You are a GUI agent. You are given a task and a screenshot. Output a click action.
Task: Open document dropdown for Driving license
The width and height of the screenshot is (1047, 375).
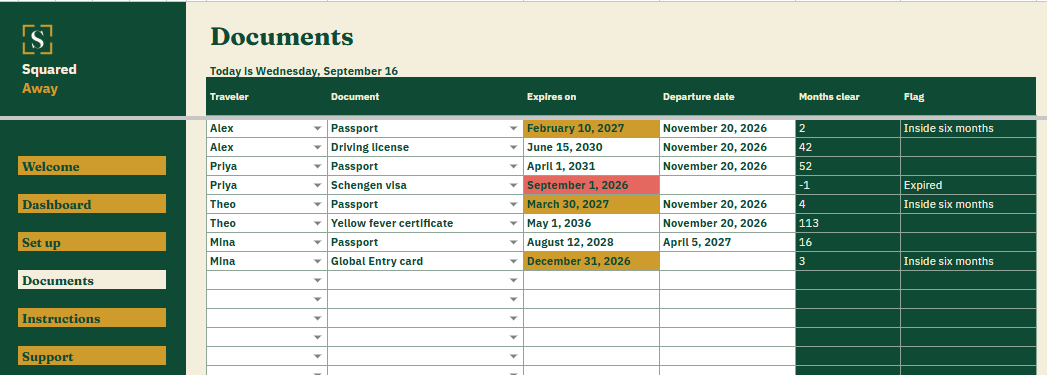point(513,147)
